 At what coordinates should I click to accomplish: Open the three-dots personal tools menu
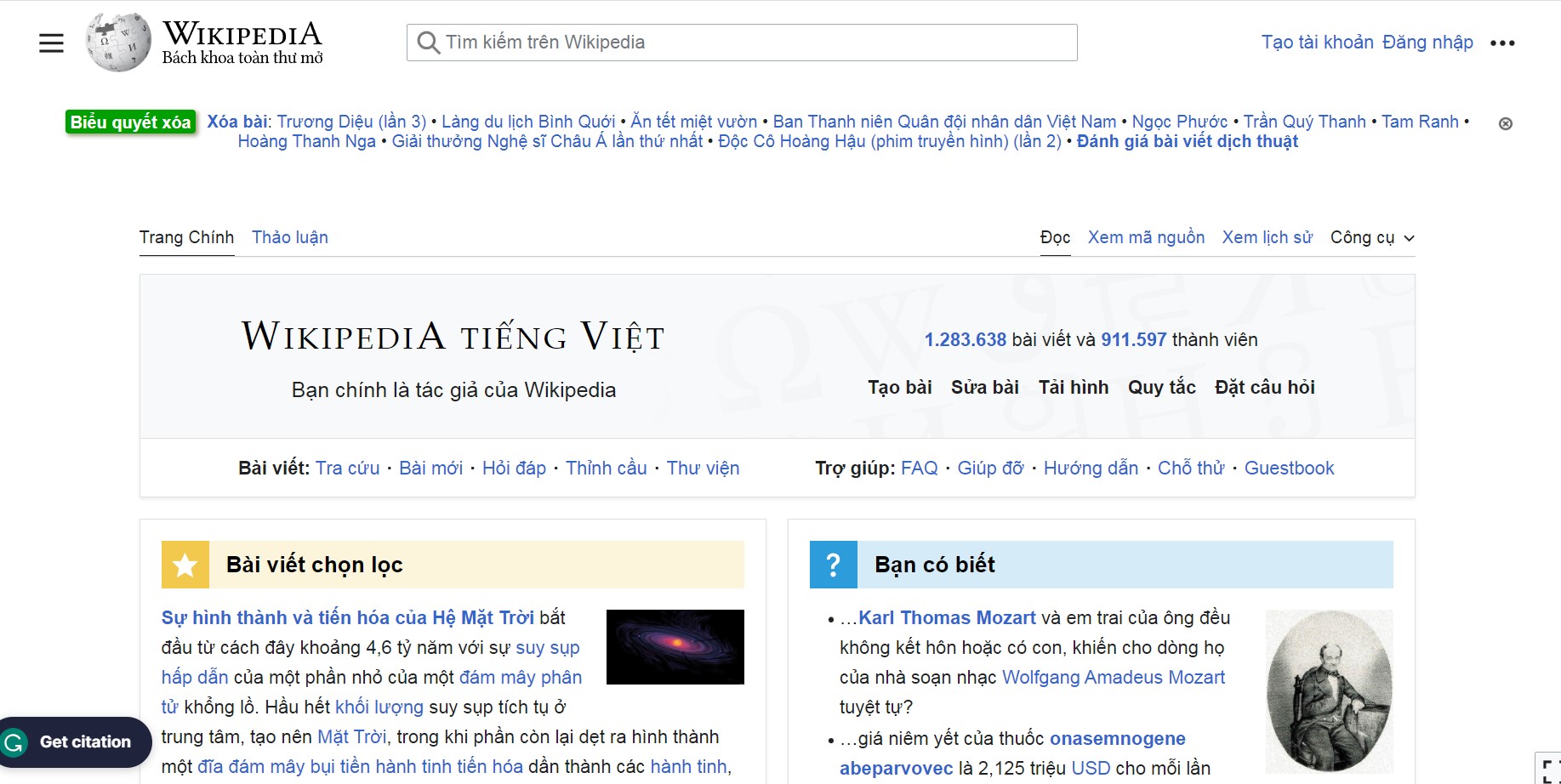click(1502, 43)
